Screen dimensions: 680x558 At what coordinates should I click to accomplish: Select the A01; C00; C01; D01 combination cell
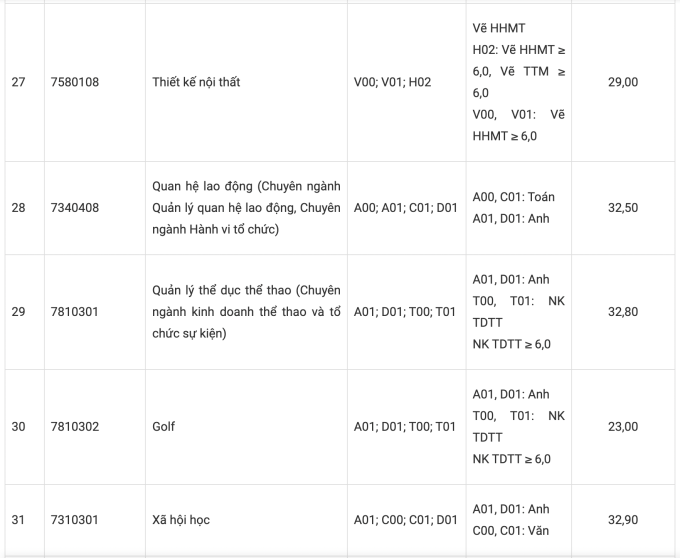(405, 520)
